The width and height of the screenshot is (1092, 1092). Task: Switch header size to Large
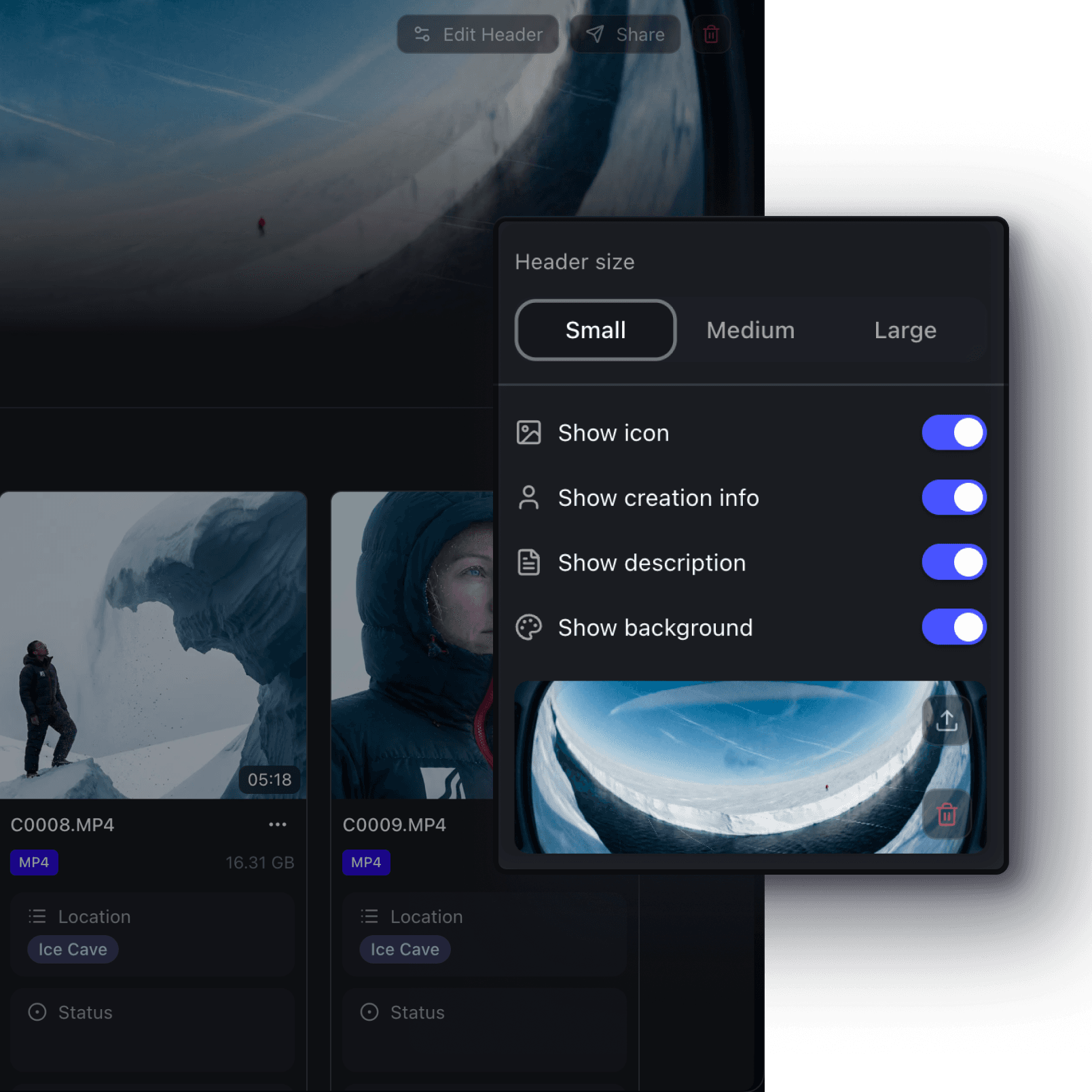(905, 330)
